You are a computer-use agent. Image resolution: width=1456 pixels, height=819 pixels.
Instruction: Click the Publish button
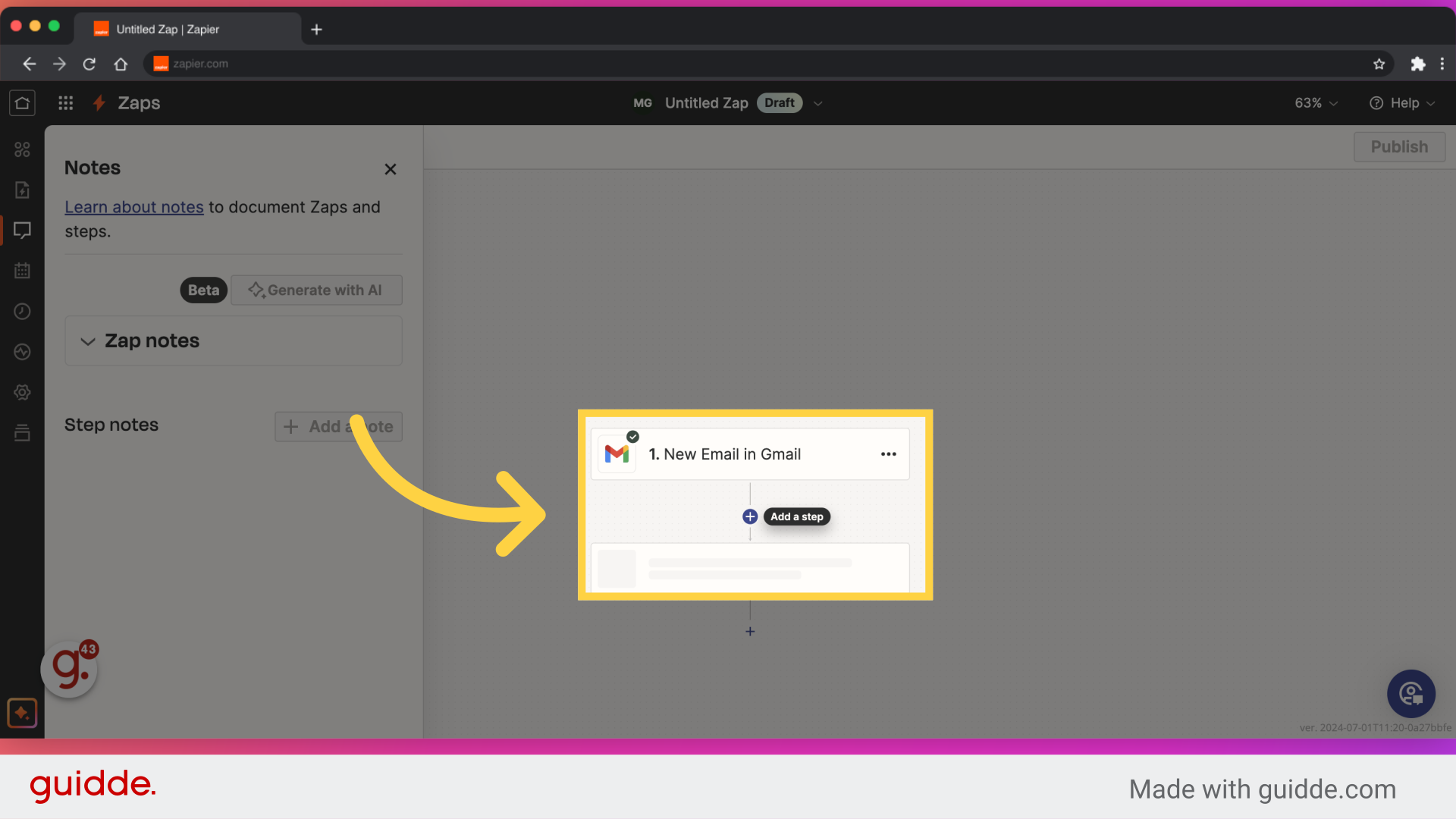[1399, 147]
